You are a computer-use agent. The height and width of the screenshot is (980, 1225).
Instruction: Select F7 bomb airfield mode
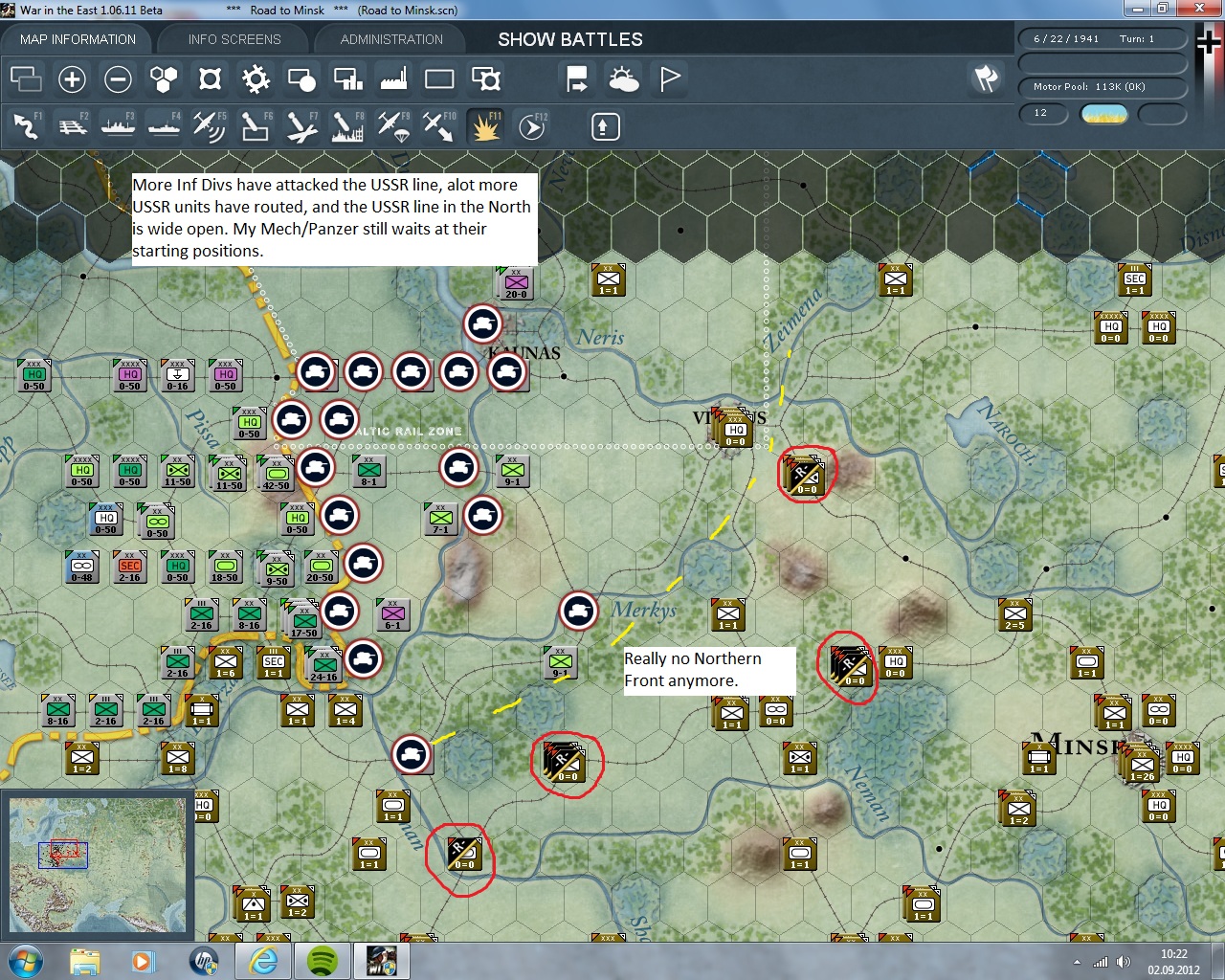tap(301, 126)
